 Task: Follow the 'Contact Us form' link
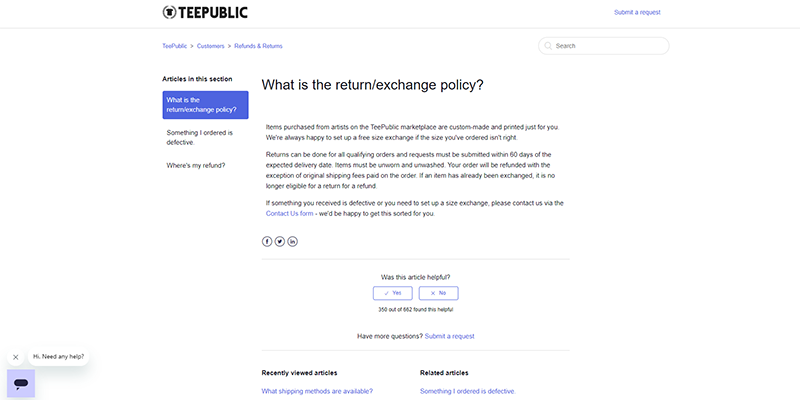click(289, 214)
